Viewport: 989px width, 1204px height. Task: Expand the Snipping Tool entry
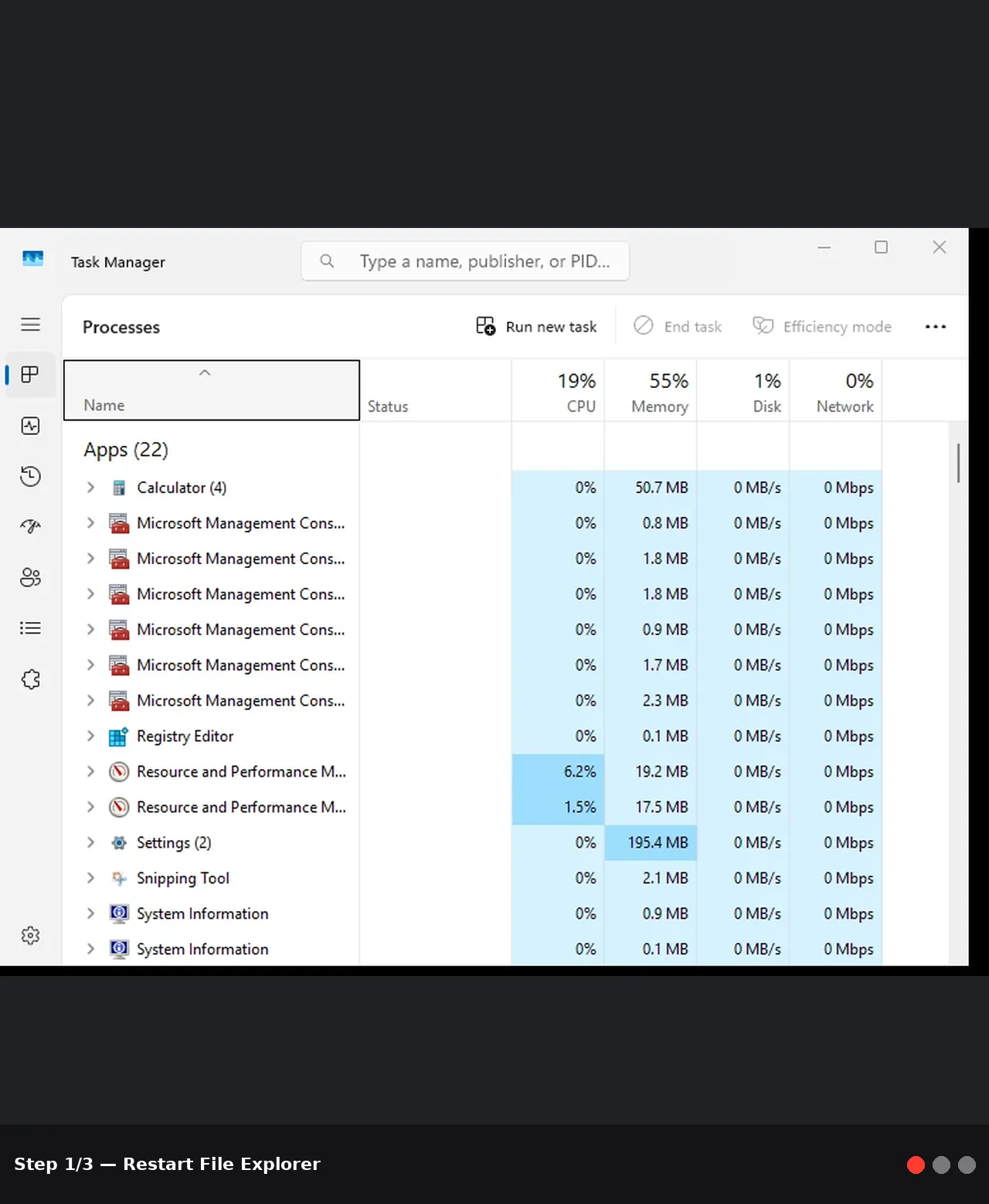pyautogui.click(x=90, y=878)
